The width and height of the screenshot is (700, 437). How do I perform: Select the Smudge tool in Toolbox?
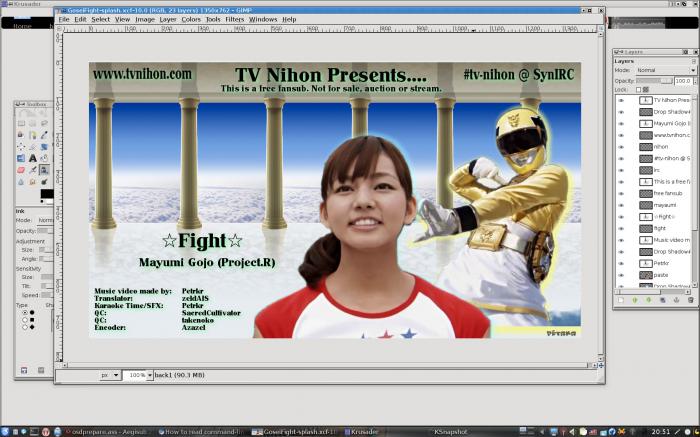point(32,181)
